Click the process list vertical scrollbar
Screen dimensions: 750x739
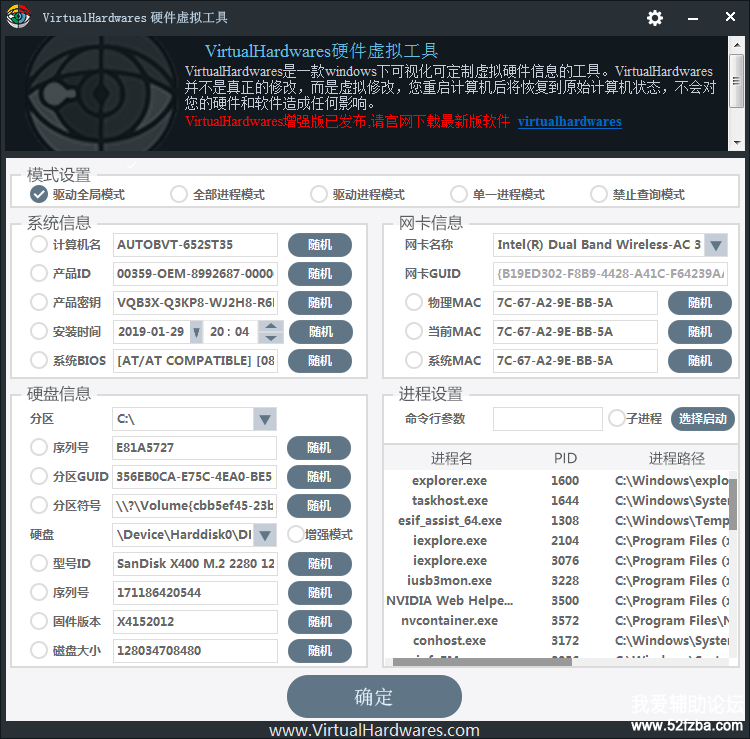tap(733, 503)
